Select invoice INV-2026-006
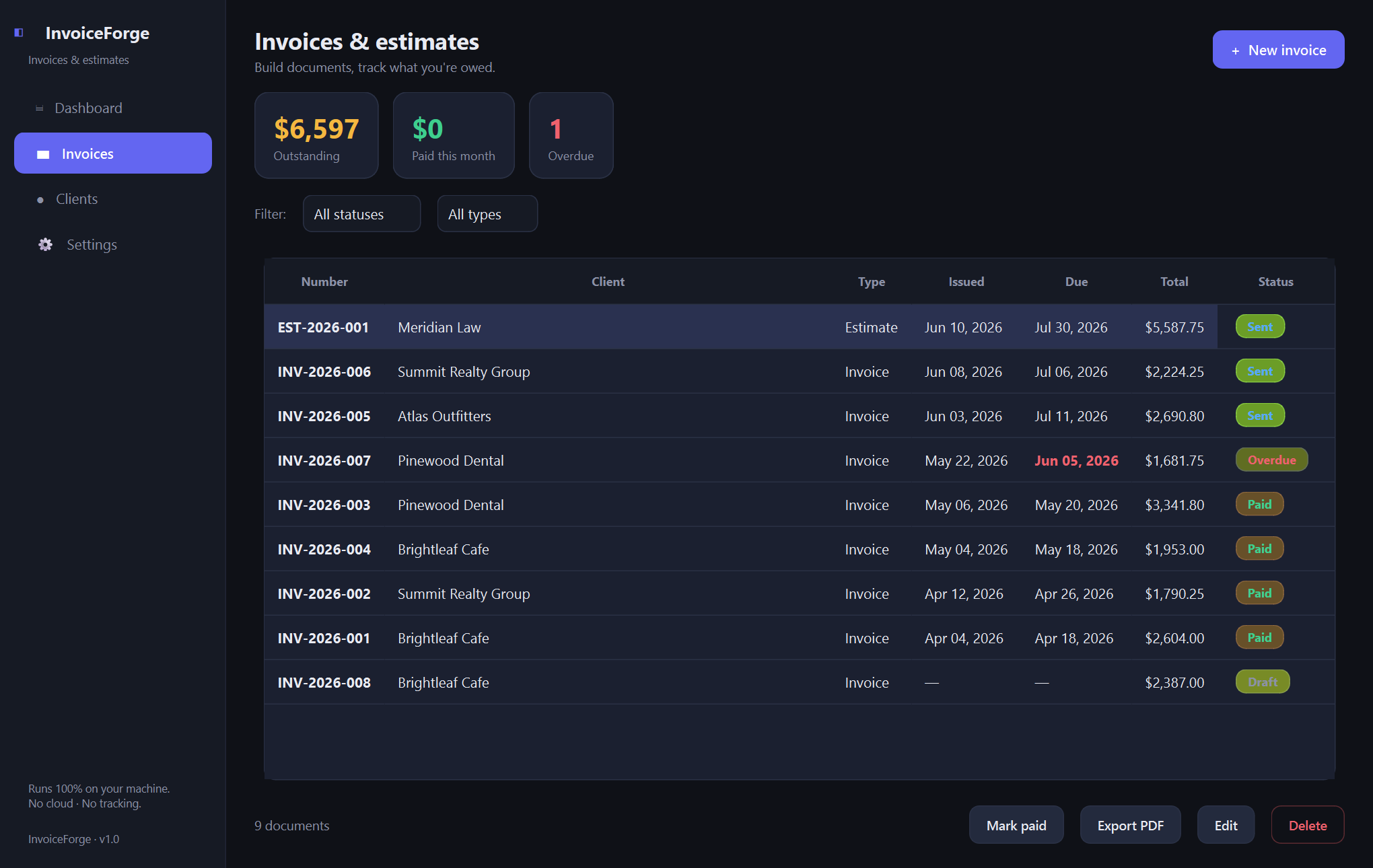 click(799, 371)
